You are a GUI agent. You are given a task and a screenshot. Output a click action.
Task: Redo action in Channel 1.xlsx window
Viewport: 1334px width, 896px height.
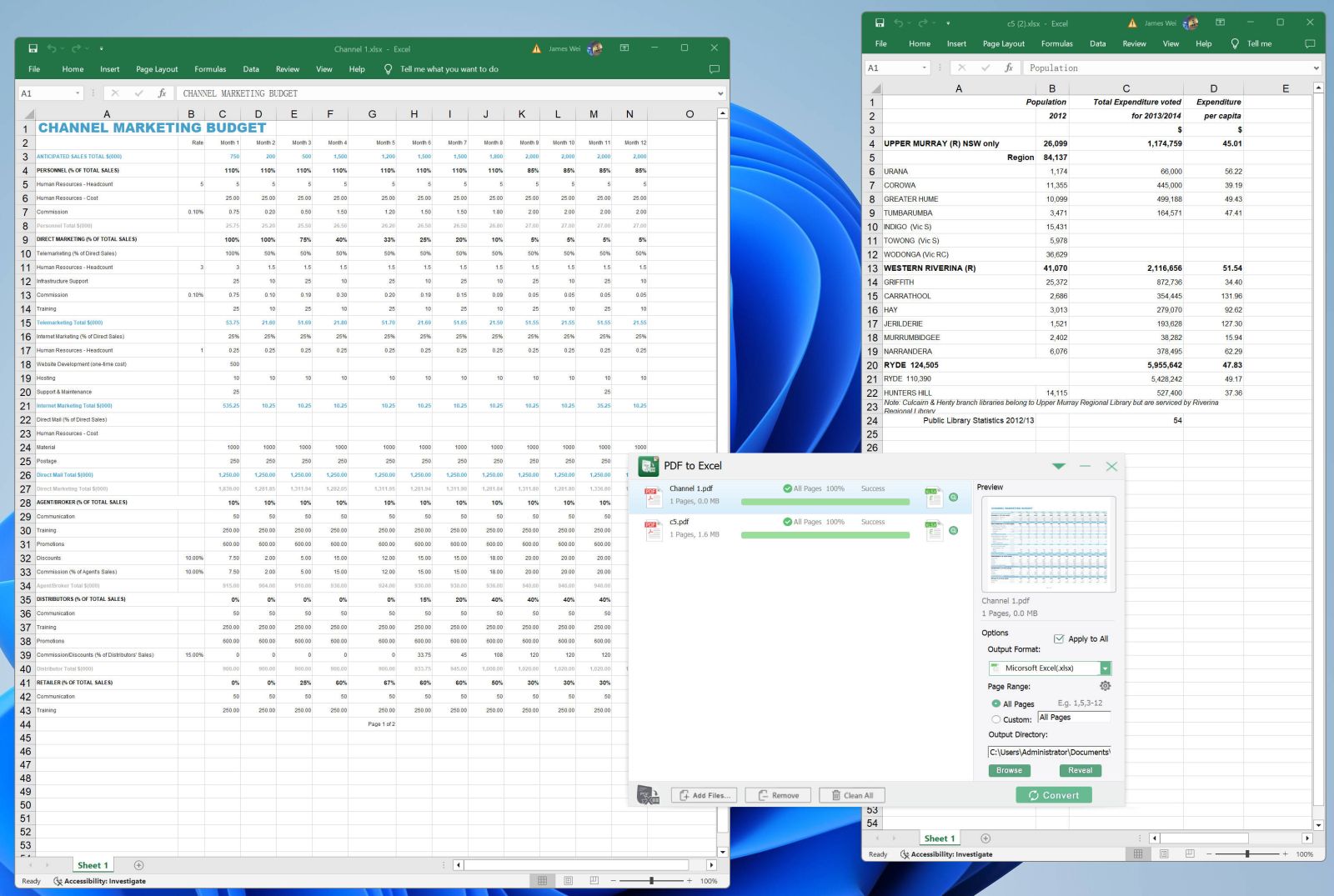(x=77, y=48)
